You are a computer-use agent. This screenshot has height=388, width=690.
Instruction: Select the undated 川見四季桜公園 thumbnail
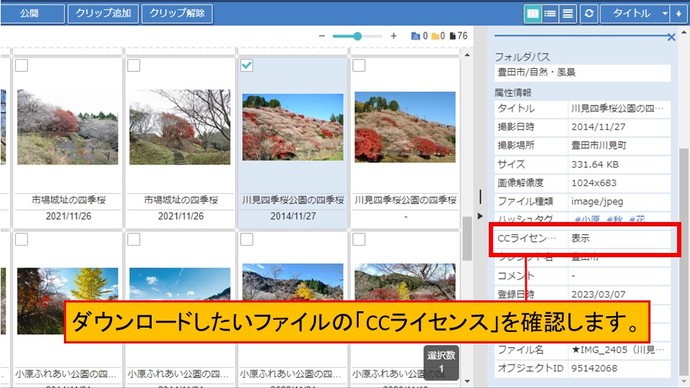[x=405, y=127]
